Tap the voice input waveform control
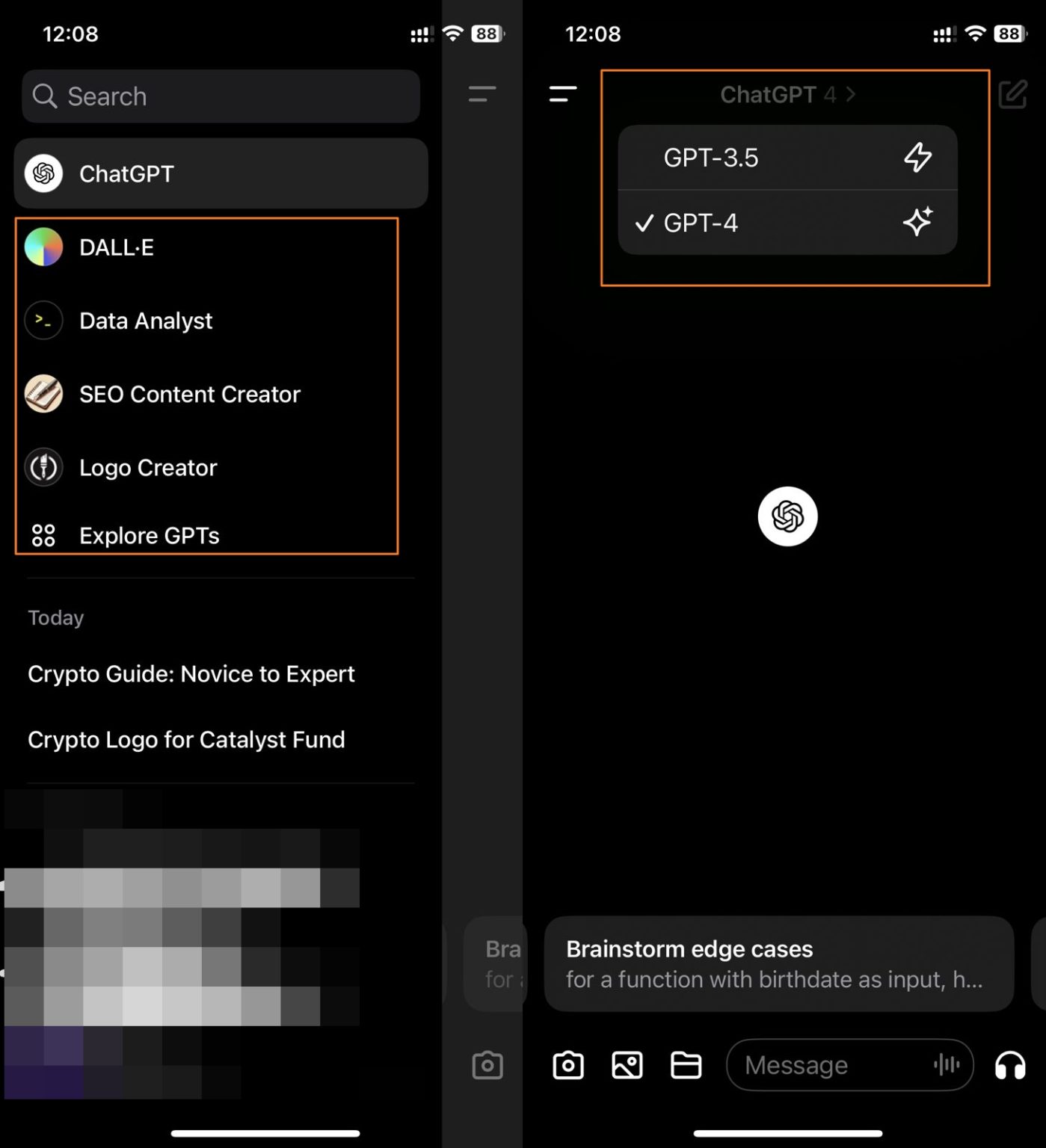The height and width of the screenshot is (1148, 1046). (947, 1065)
